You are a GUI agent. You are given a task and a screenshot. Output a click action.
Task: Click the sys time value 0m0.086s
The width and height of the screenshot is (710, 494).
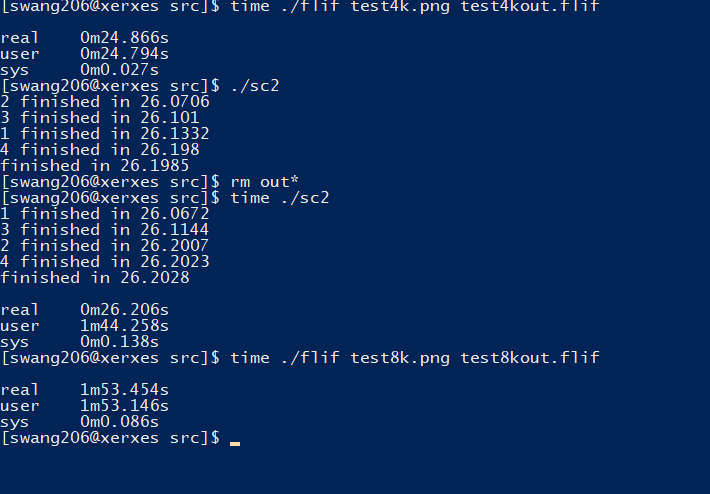pos(119,422)
